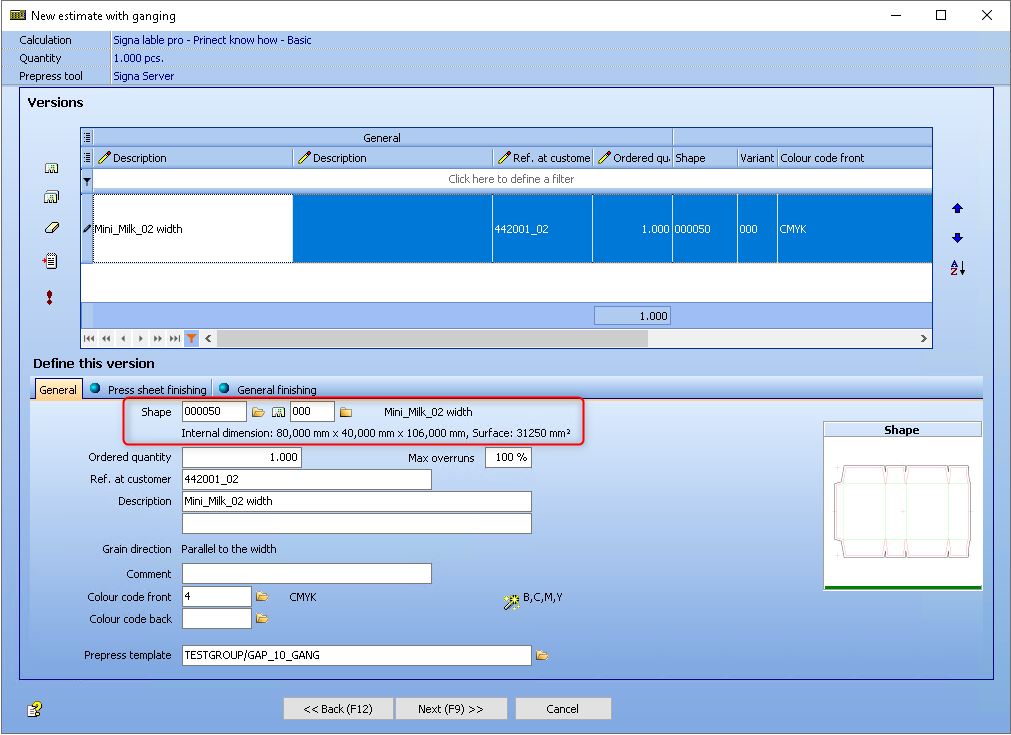Click the variant input field 000
Screen dimensions: 1011x735
pos(312,411)
